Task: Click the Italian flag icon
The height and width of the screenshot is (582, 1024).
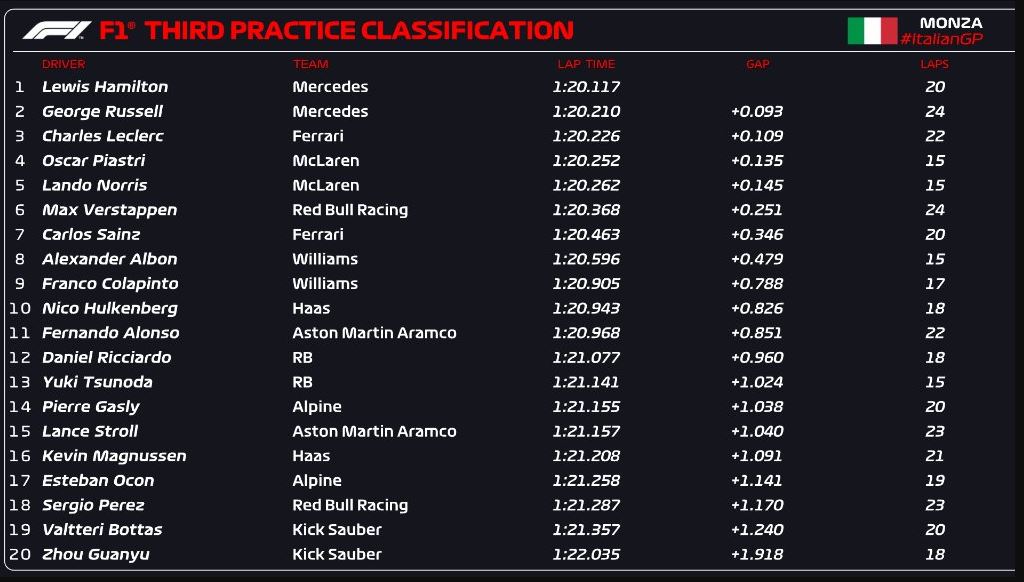Action: coord(872,31)
